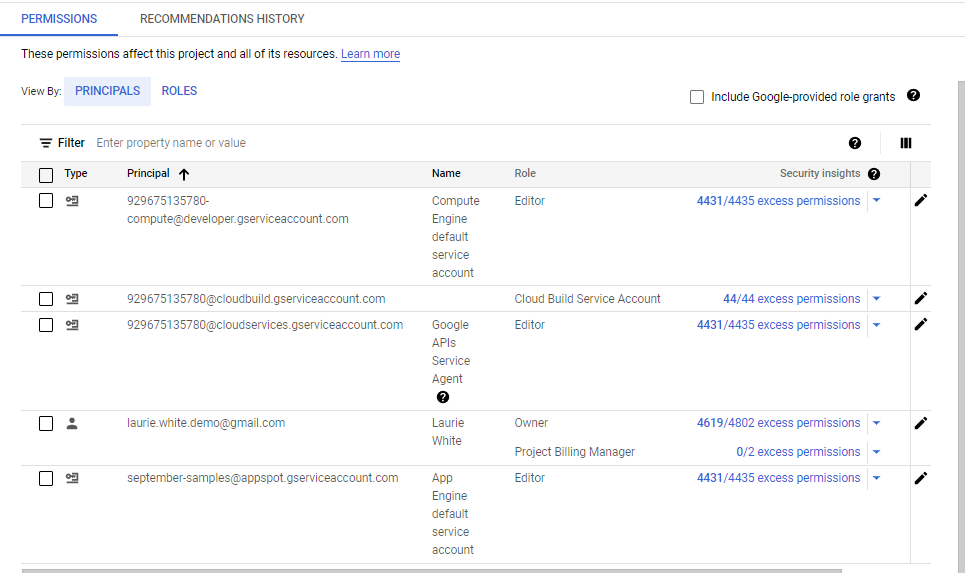Click help icon beside Google APIs Service Agent

click(443, 397)
